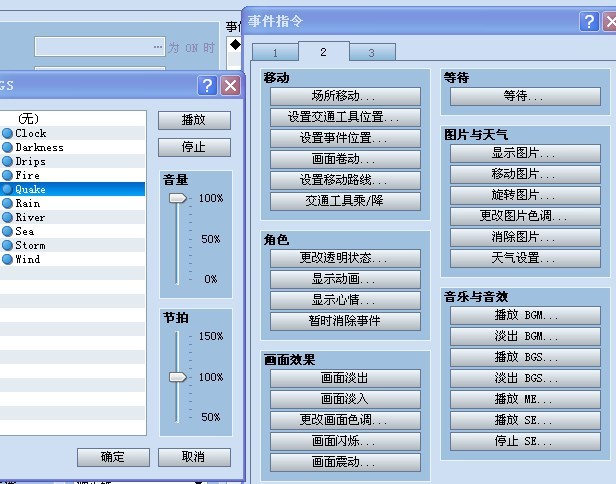Open the 天气设置 command
This screenshot has height=484, width=616.
click(525, 258)
